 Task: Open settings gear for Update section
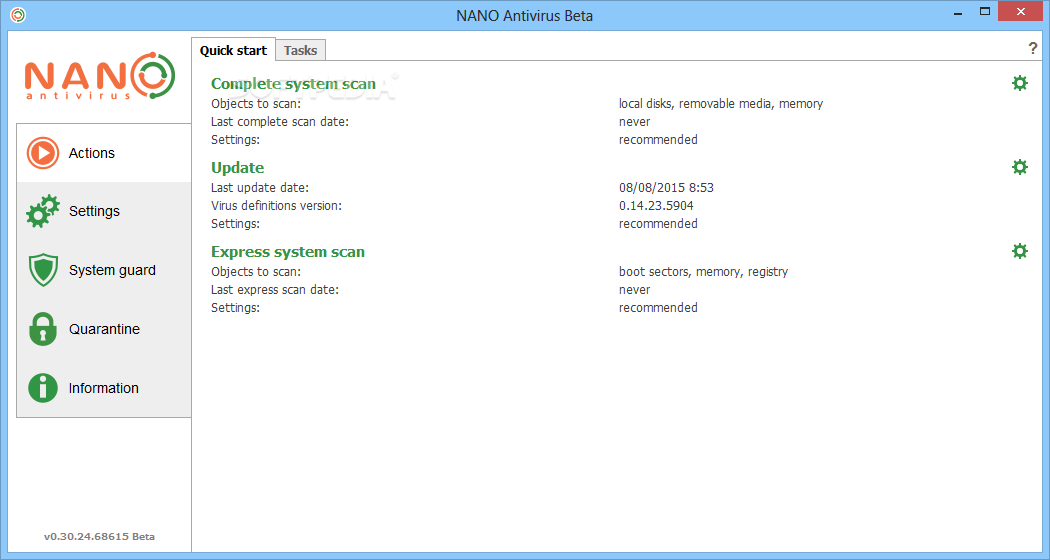tap(1019, 167)
